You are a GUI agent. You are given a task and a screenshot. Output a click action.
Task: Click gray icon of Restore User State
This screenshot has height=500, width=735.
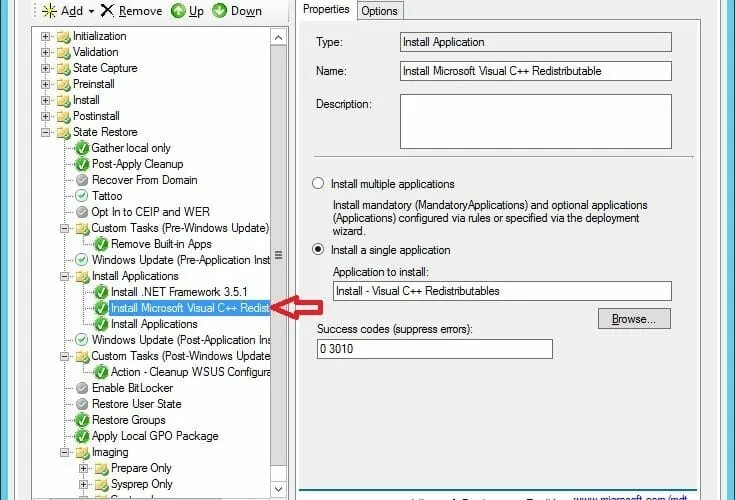pyautogui.click(x=82, y=404)
